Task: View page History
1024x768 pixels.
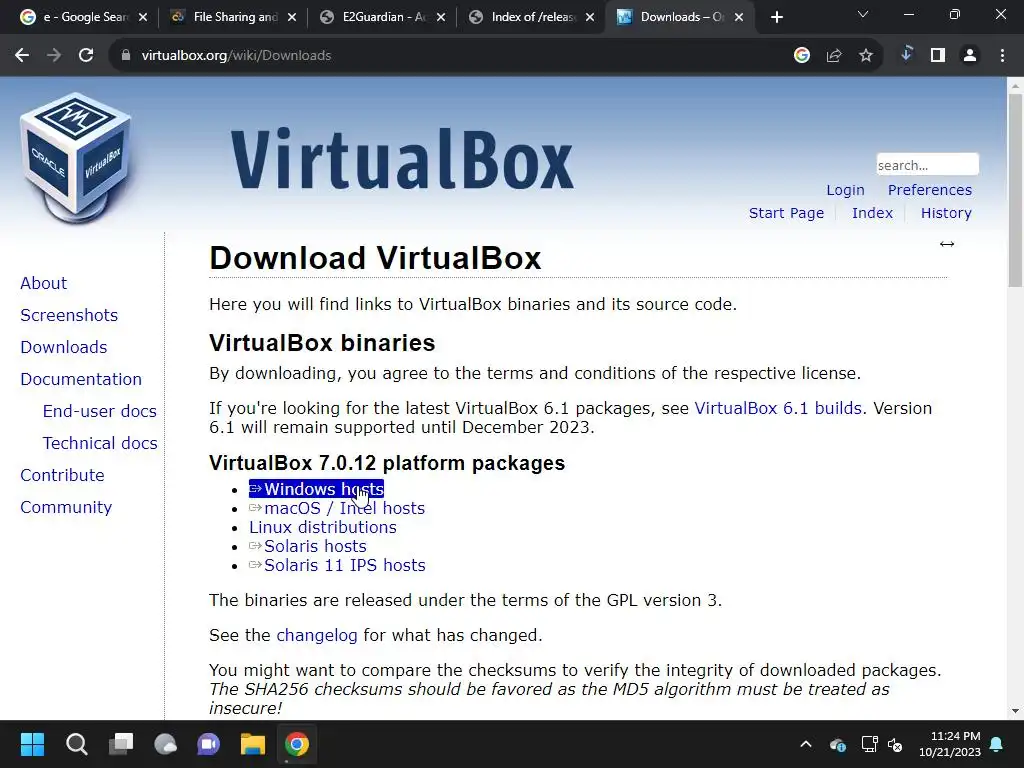Action: pos(946,213)
